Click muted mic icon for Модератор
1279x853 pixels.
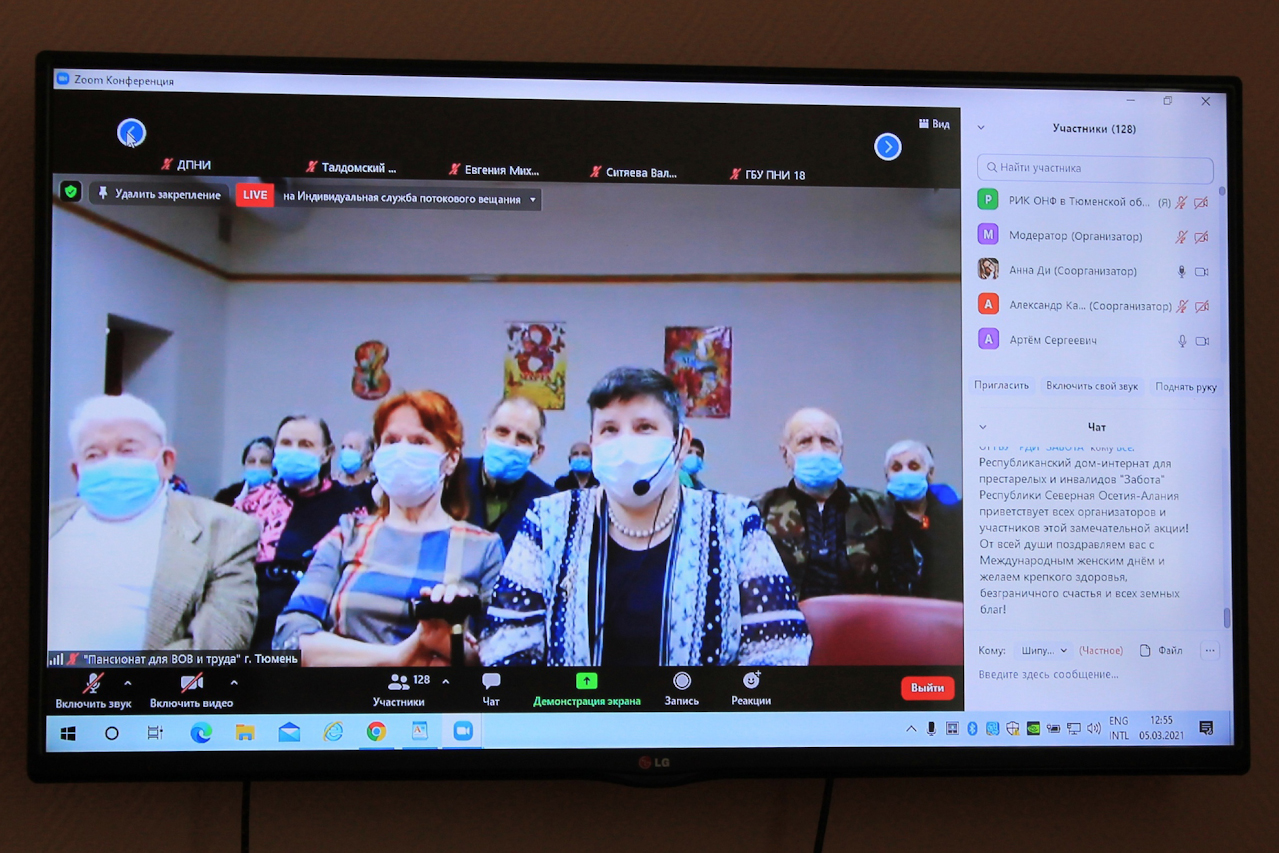pos(1181,237)
